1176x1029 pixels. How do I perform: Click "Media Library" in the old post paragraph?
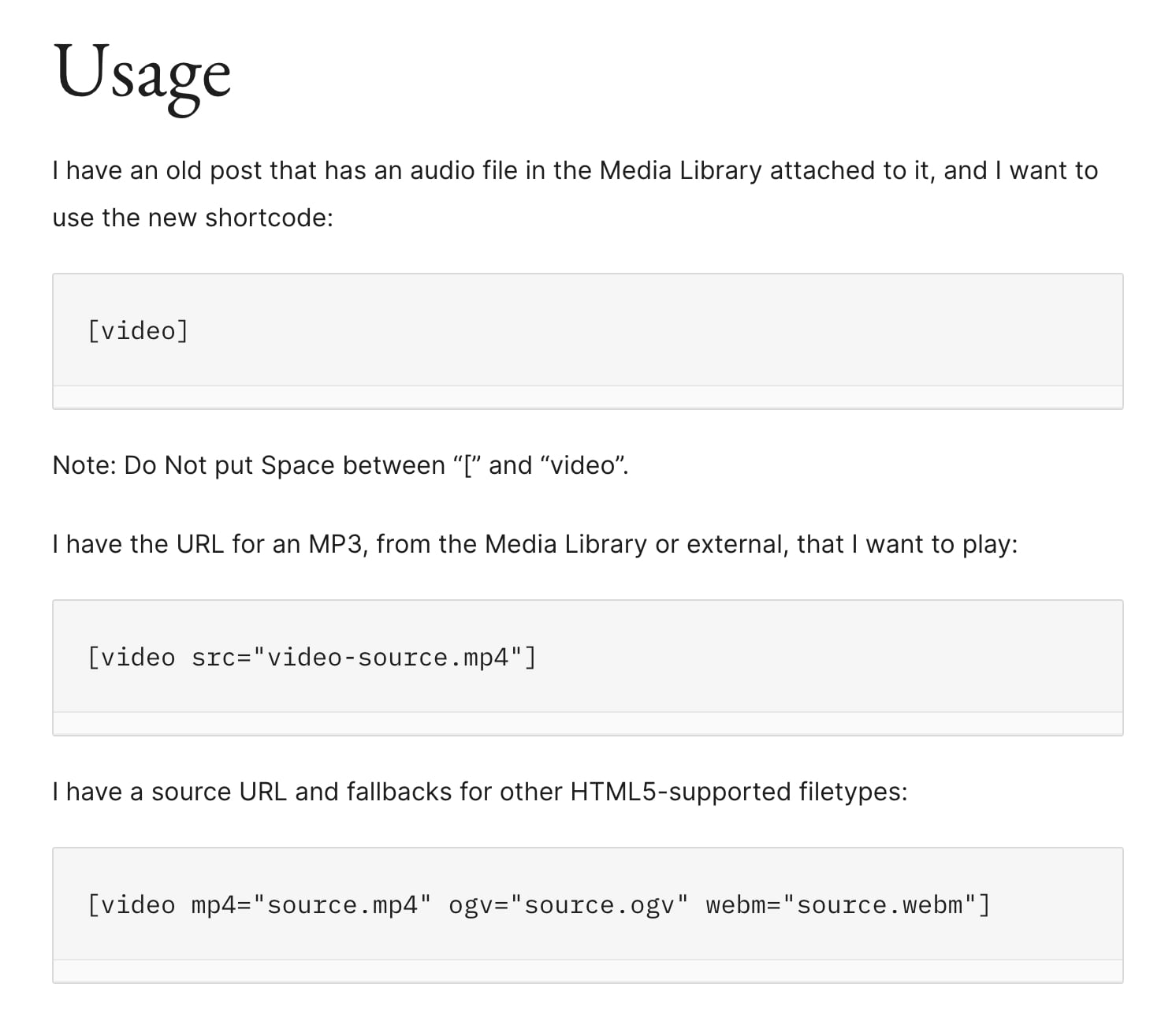click(680, 170)
